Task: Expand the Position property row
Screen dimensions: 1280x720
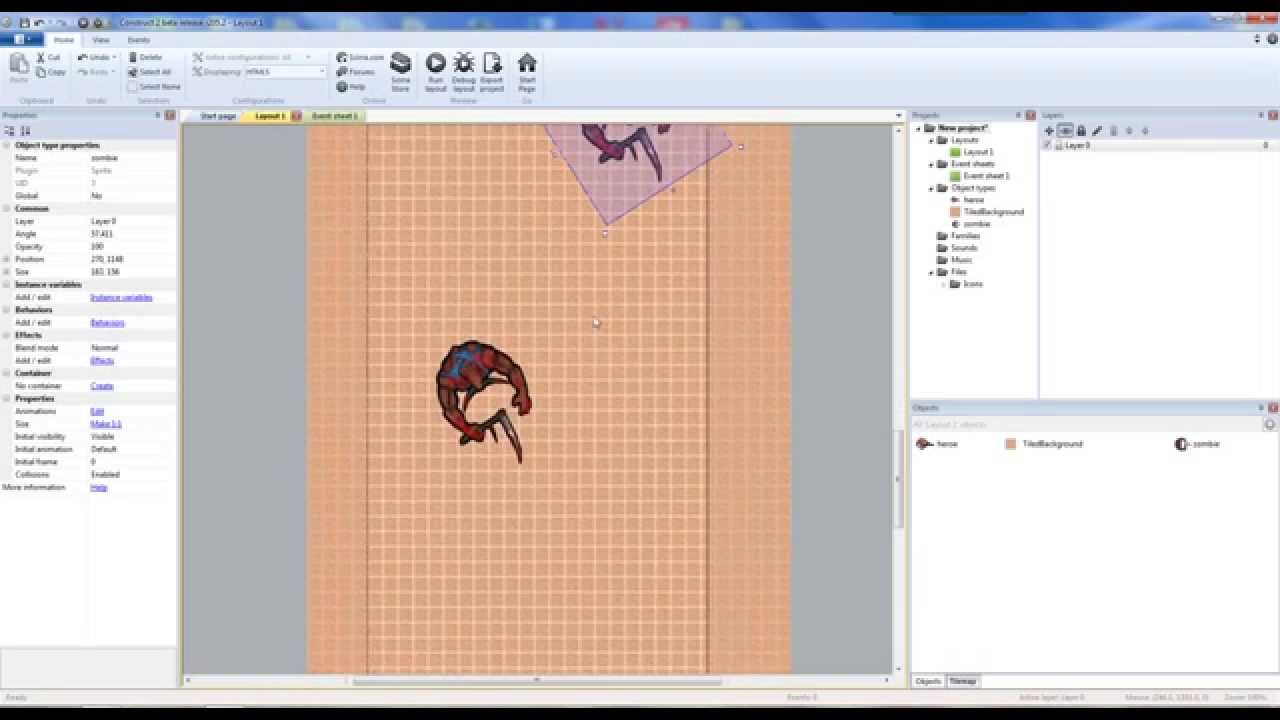Action: coord(6,259)
